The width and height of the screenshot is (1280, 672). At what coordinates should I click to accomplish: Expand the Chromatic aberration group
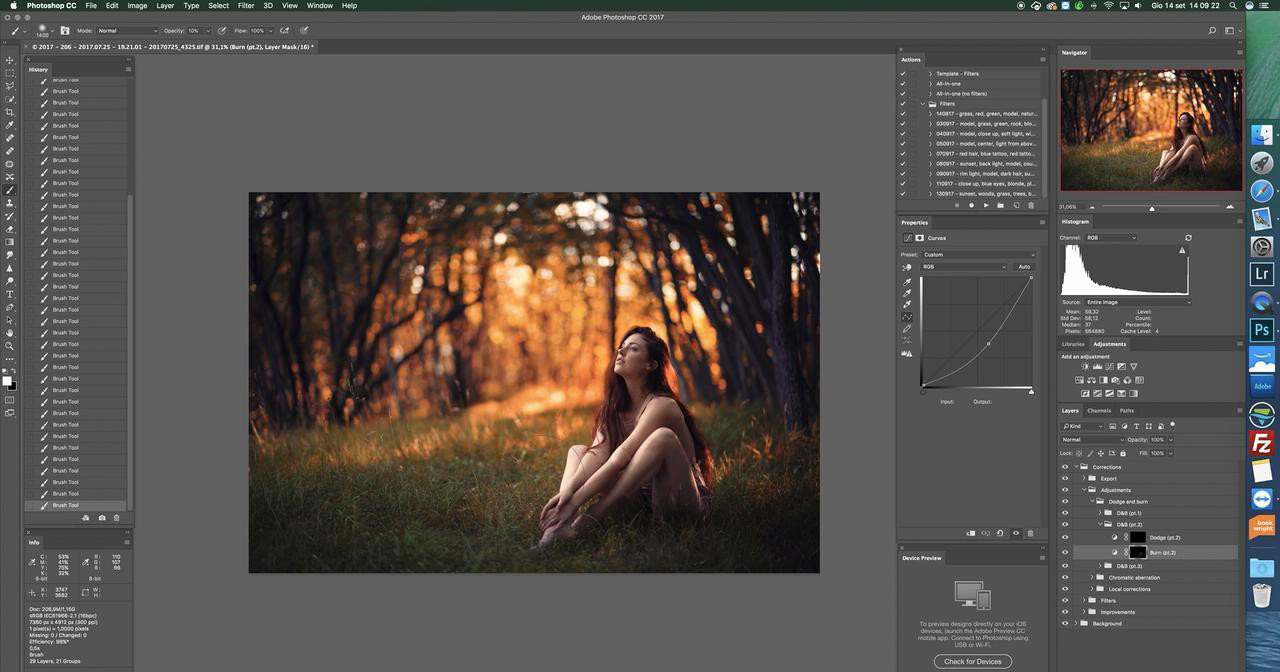[1092, 578]
